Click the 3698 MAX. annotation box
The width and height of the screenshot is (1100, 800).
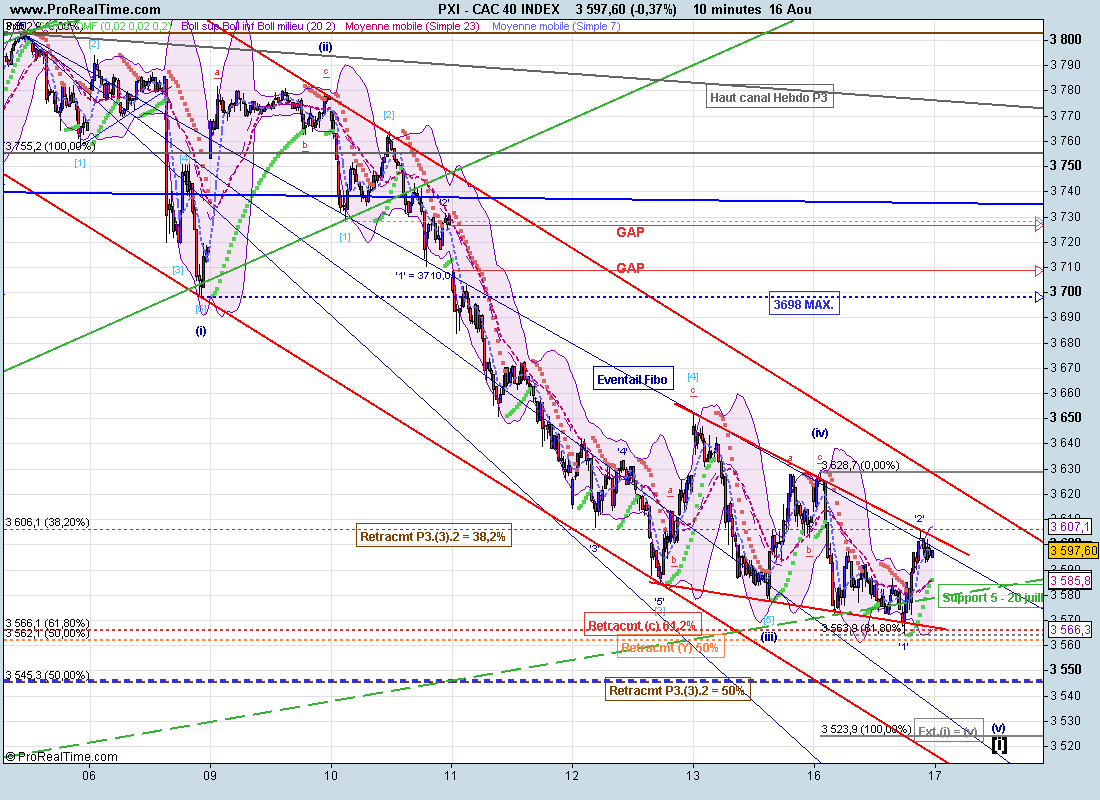[804, 304]
